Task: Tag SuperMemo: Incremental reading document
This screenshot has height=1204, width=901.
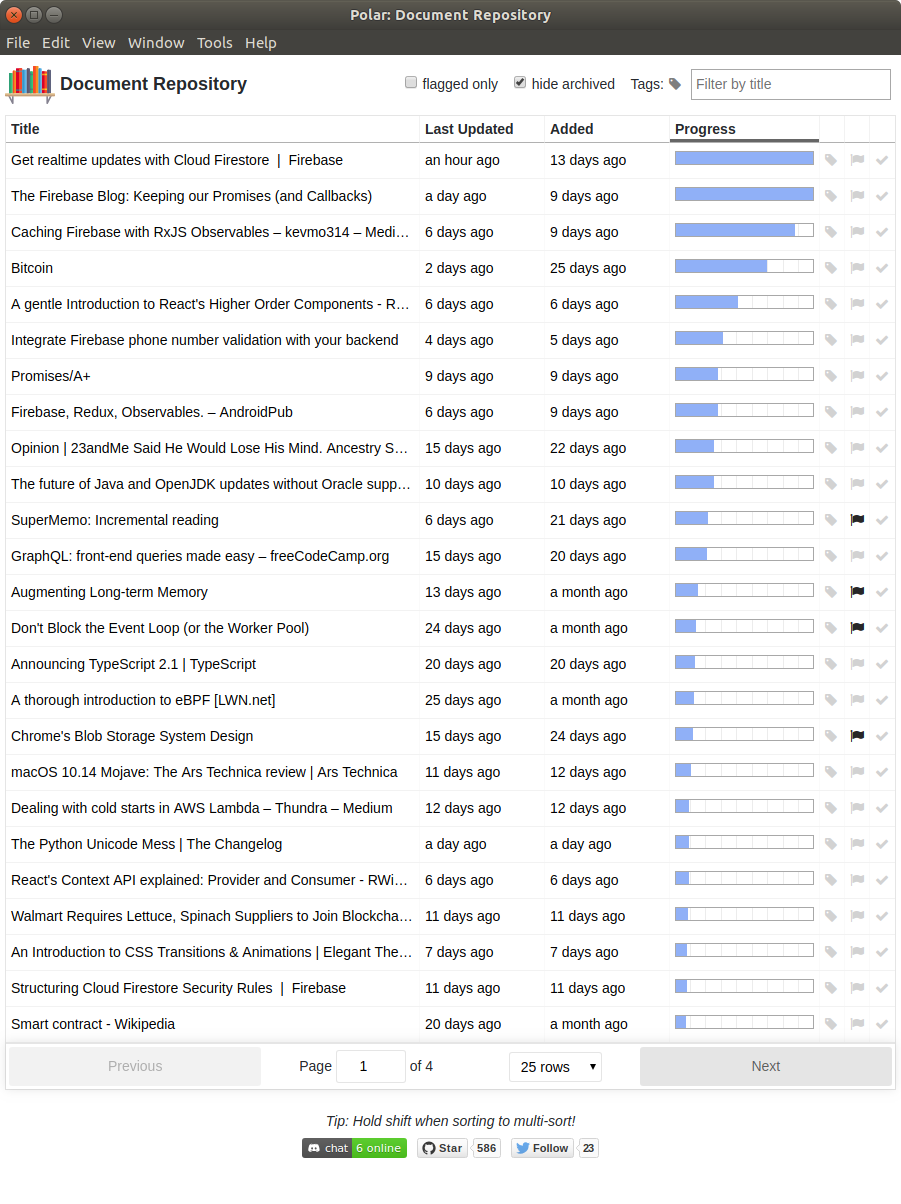Action: pos(830,520)
